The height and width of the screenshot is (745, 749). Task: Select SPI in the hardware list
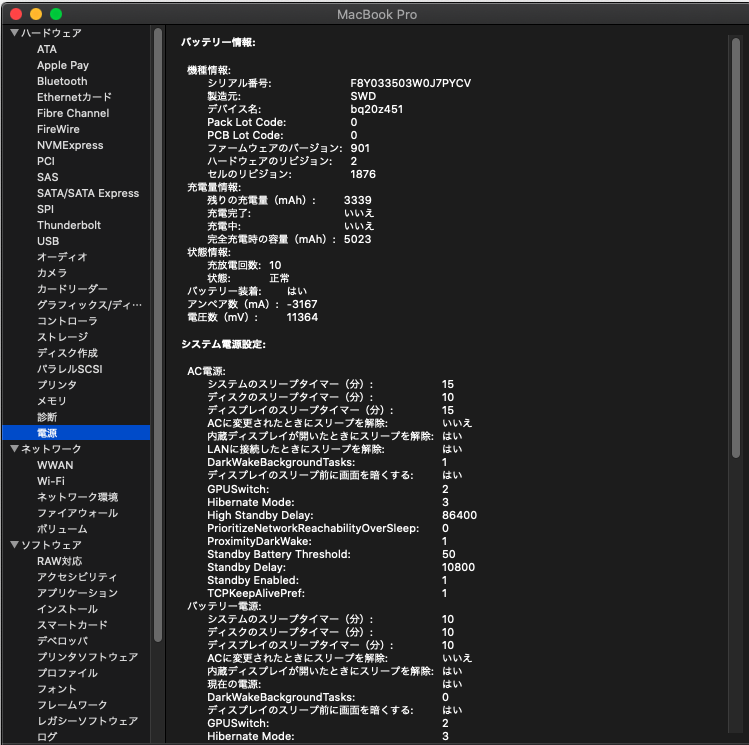click(x=45, y=209)
